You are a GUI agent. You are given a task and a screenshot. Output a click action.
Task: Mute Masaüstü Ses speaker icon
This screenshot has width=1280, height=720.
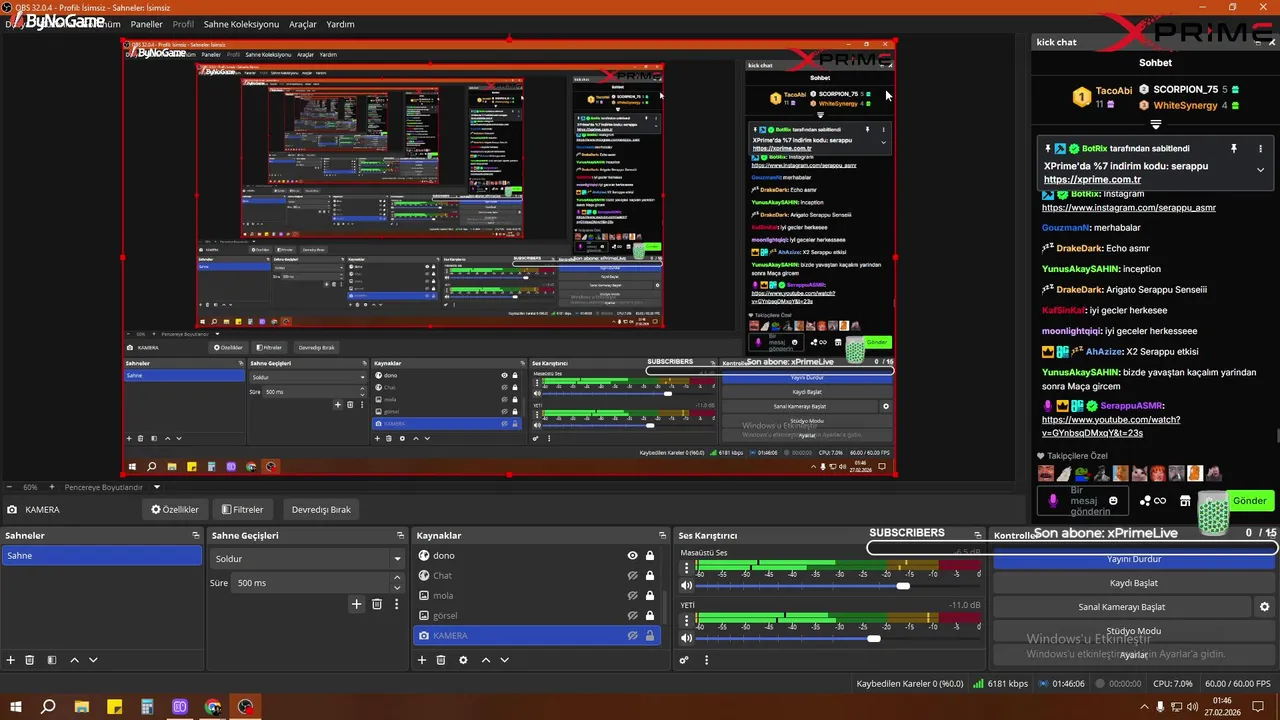[687, 586]
